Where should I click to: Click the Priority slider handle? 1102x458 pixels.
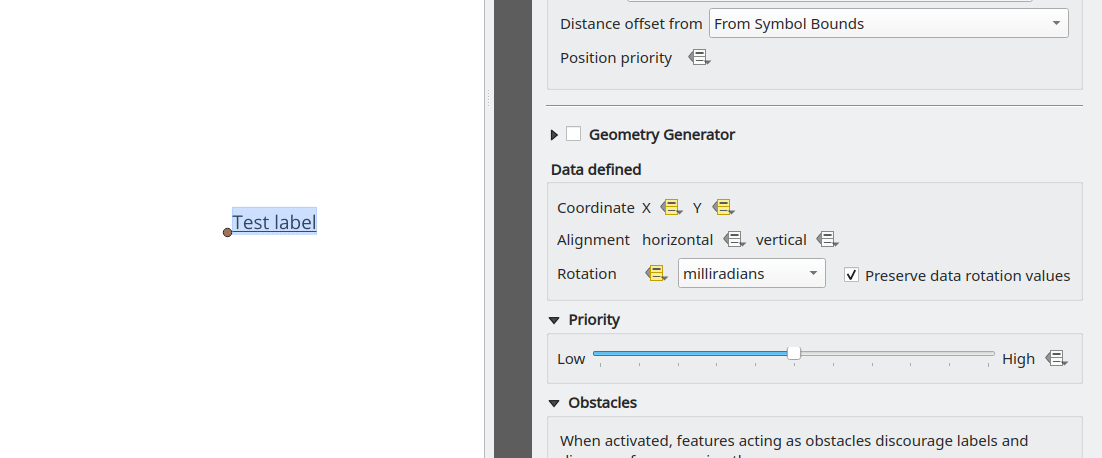click(794, 353)
